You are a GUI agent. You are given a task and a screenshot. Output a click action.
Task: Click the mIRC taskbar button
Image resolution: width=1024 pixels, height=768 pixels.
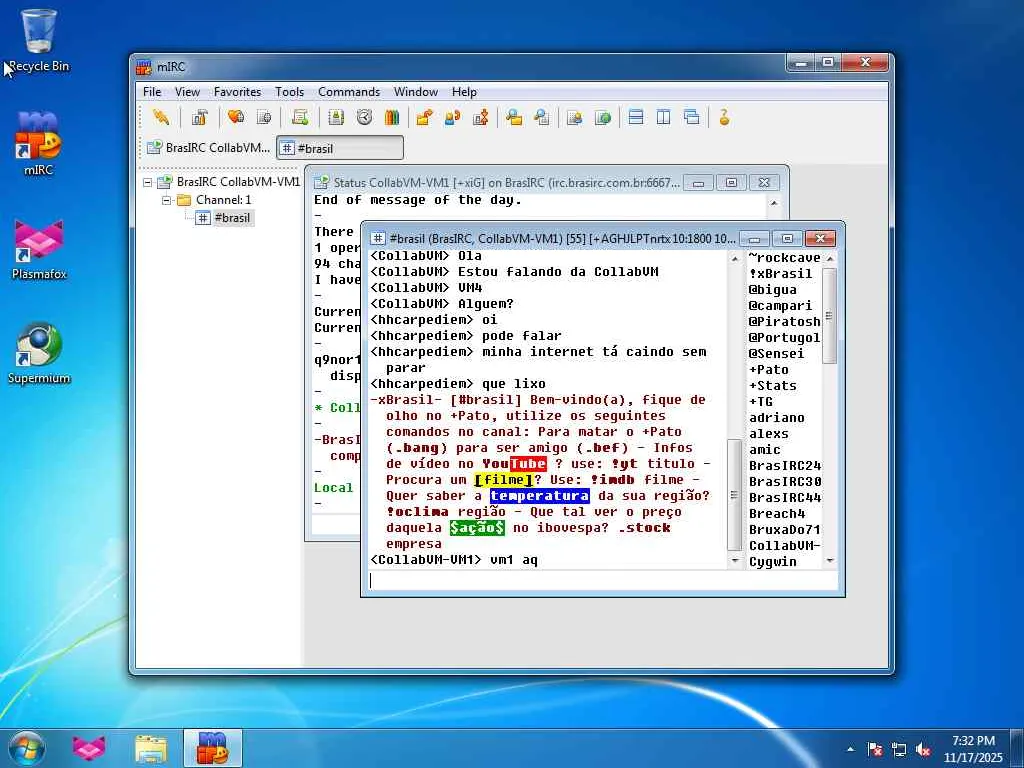pyautogui.click(x=212, y=748)
